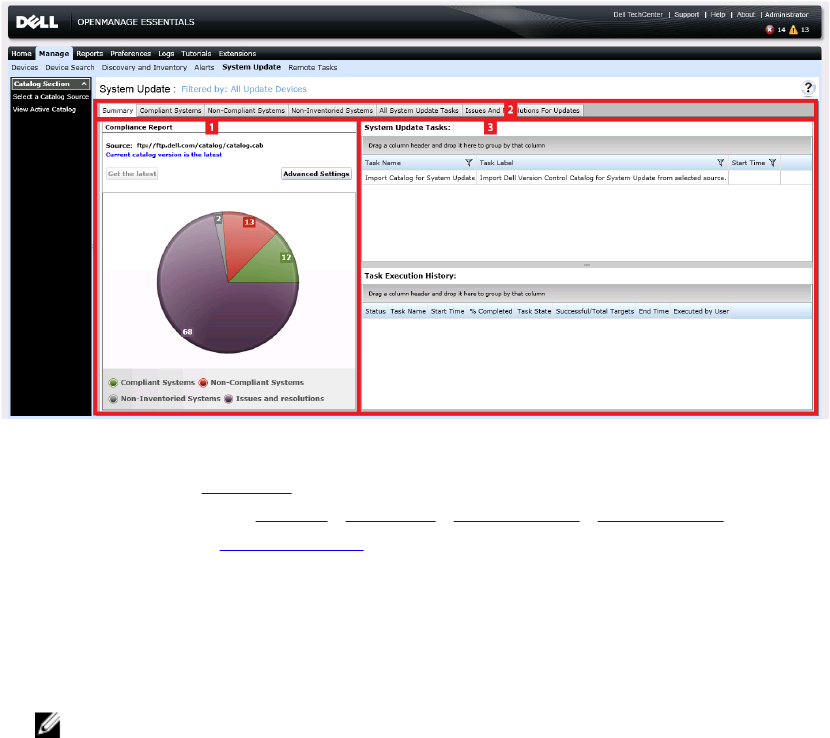Image resolution: width=830 pixels, height=738 pixels.
Task: Open the About link
Action: [745, 14]
